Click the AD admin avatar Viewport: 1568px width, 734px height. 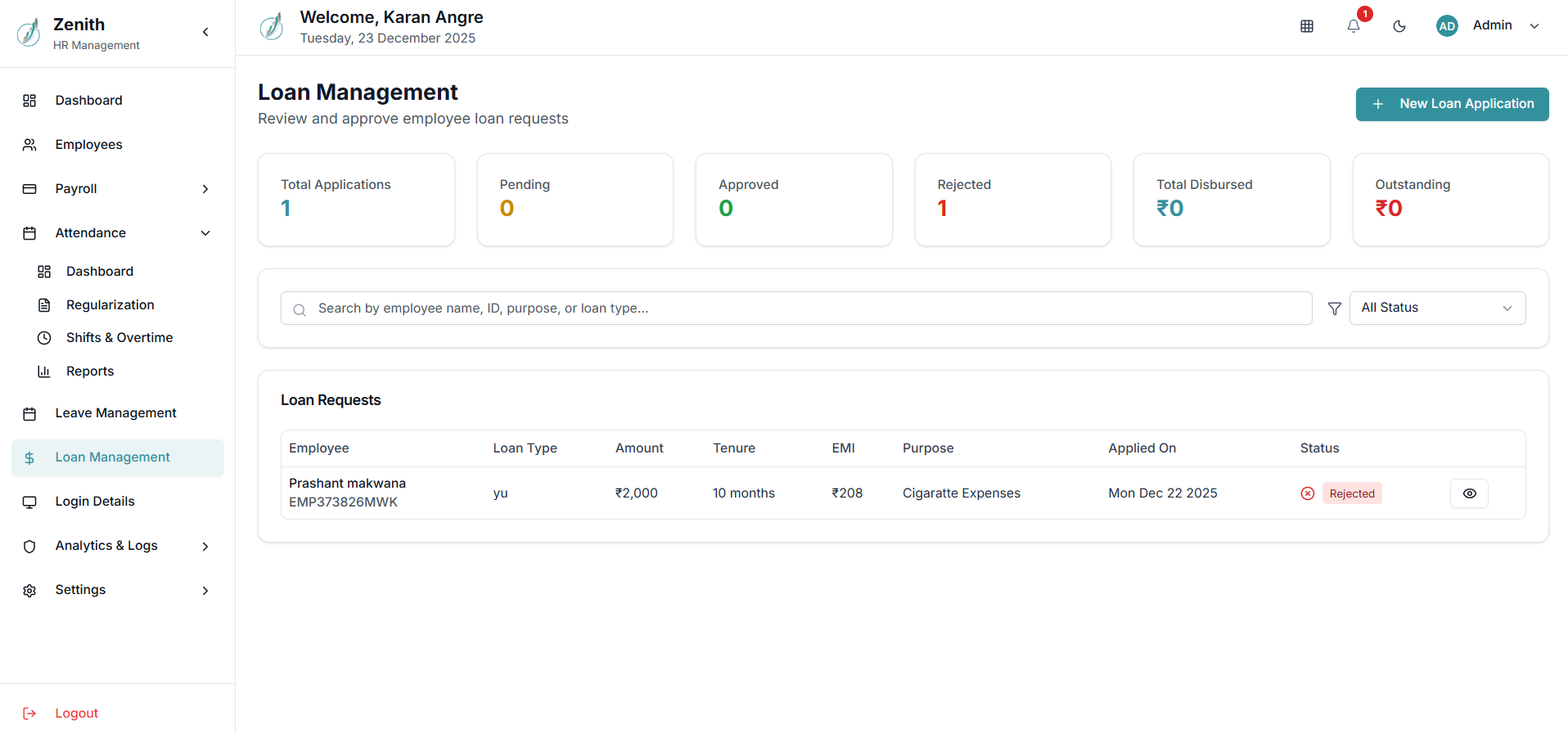coord(1447,26)
